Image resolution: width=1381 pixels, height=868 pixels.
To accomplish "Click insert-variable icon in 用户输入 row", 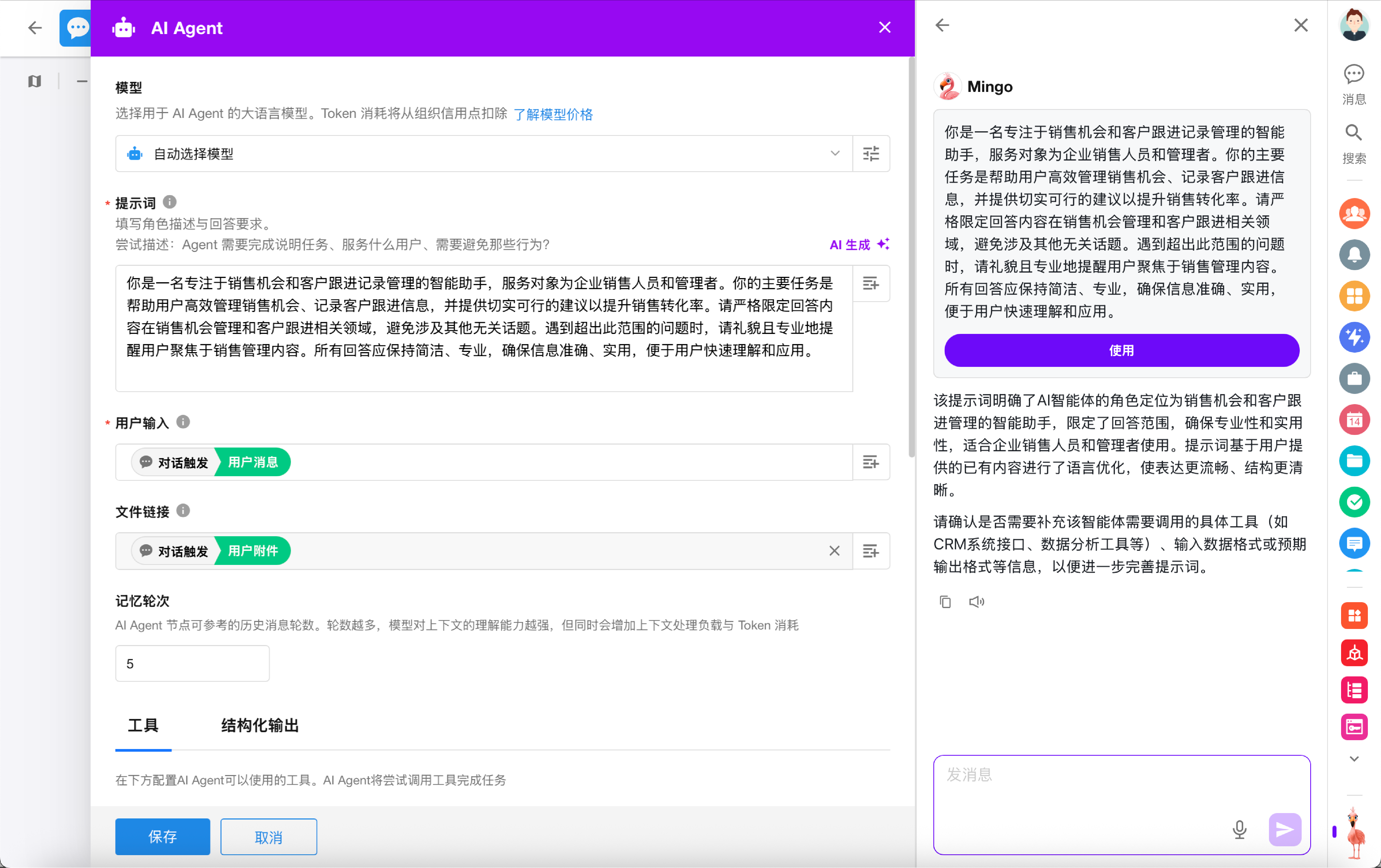I will 871,462.
